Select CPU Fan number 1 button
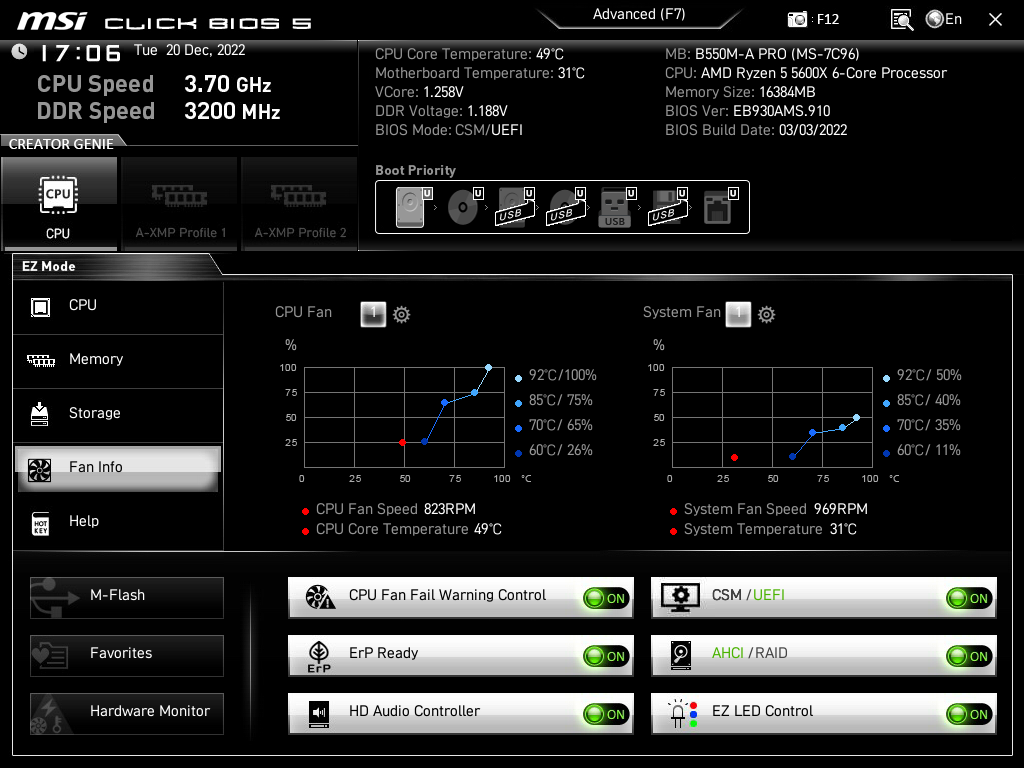The width and height of the screenshot is (1024, 768). pos(373,313)
